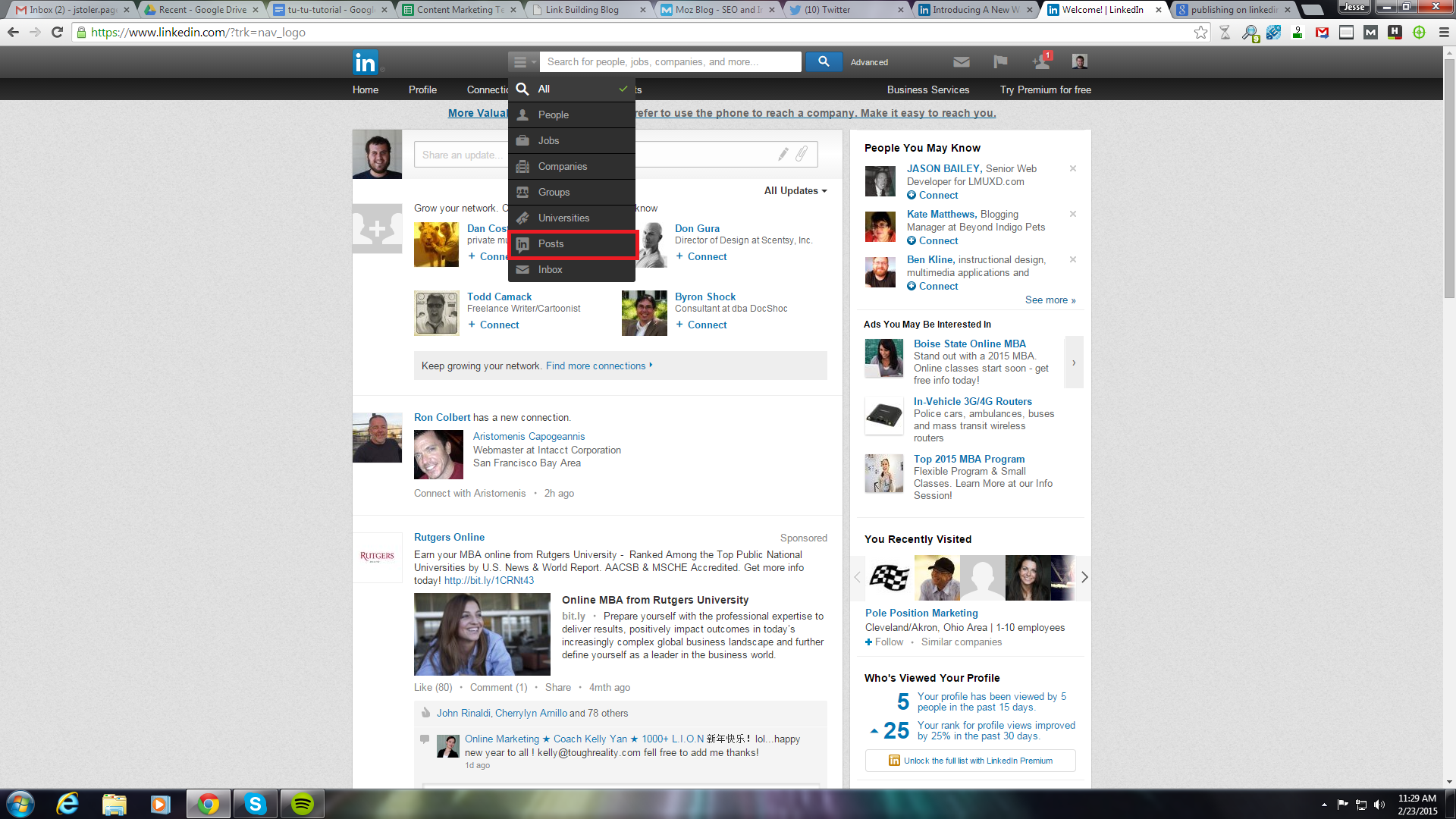This screenshot has height=819, width=1456.
Task: Open Spotify from taskbar
Action: 303,804
